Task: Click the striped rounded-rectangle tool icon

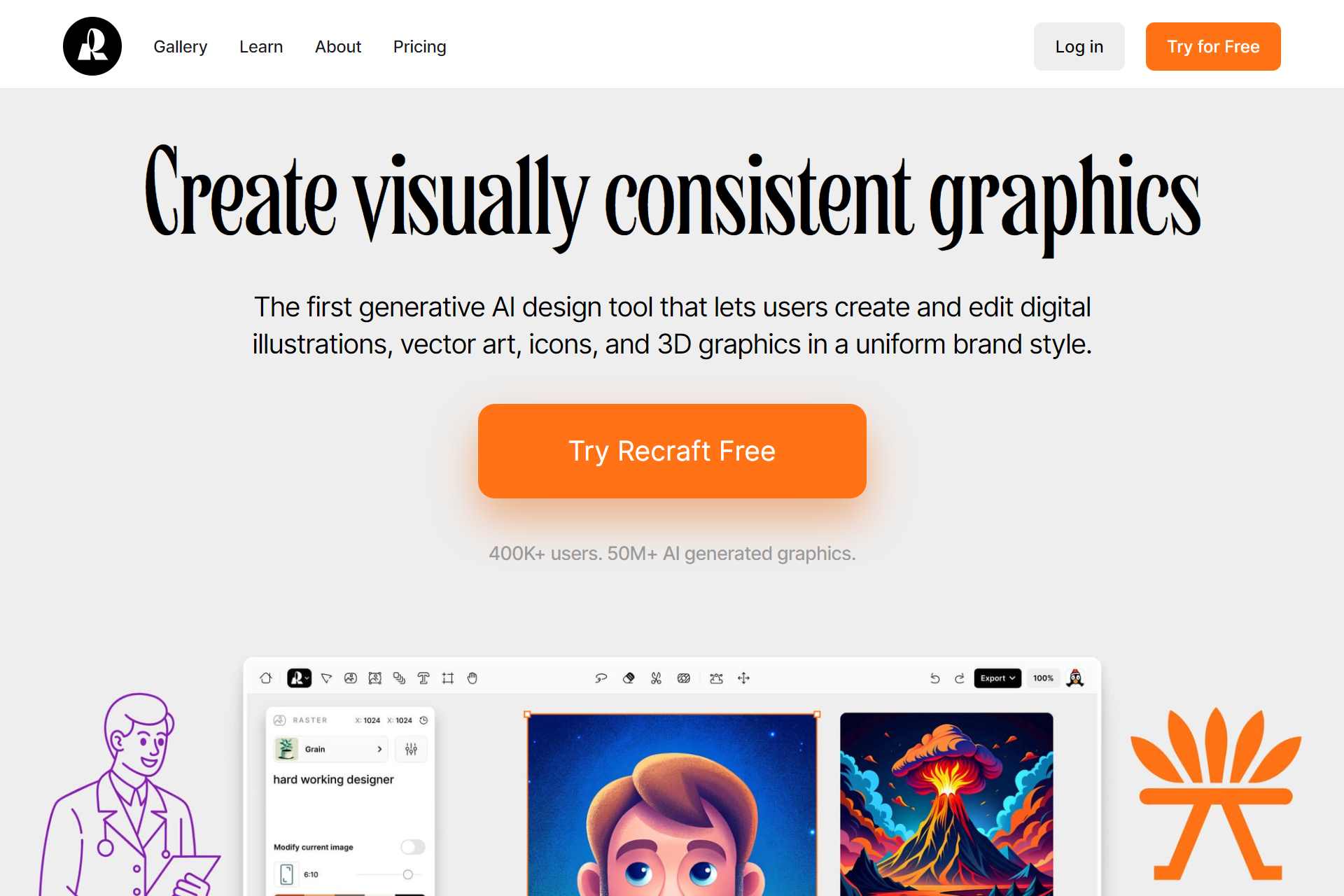Action: [x=684, y=678]
